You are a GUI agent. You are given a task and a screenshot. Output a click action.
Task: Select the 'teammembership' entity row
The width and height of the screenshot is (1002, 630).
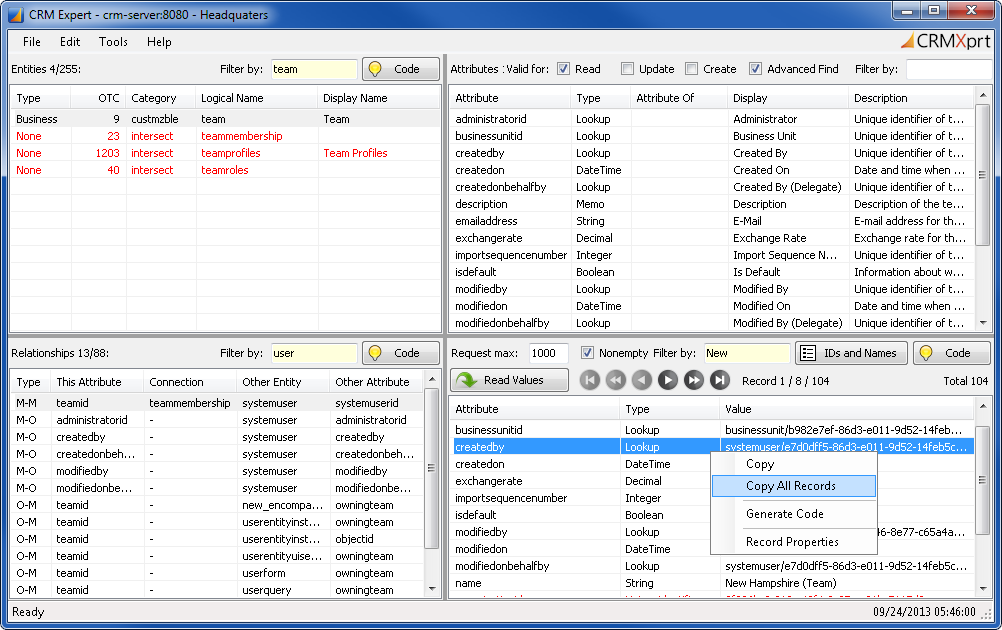(x=225, y=136)
